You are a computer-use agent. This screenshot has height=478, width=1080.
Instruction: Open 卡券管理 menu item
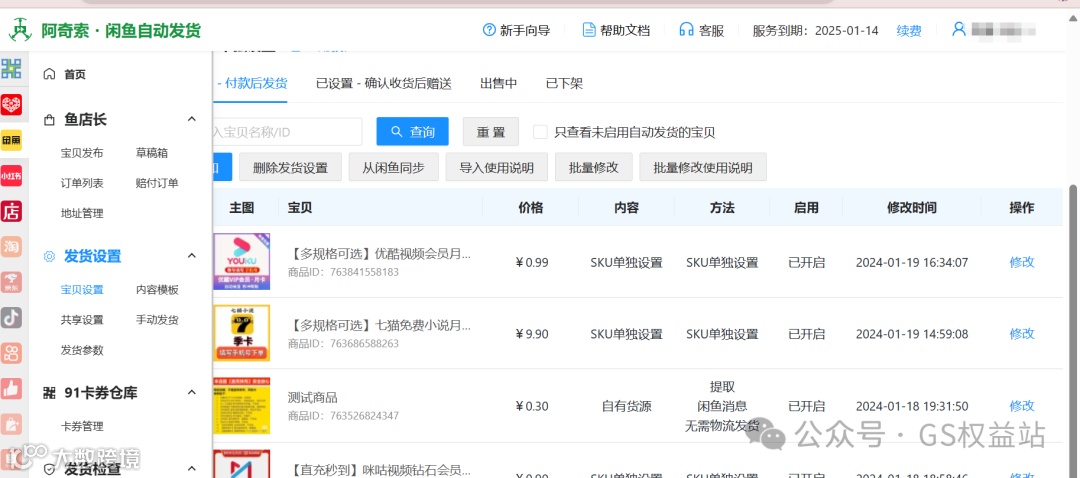click(x=82, y=426)
